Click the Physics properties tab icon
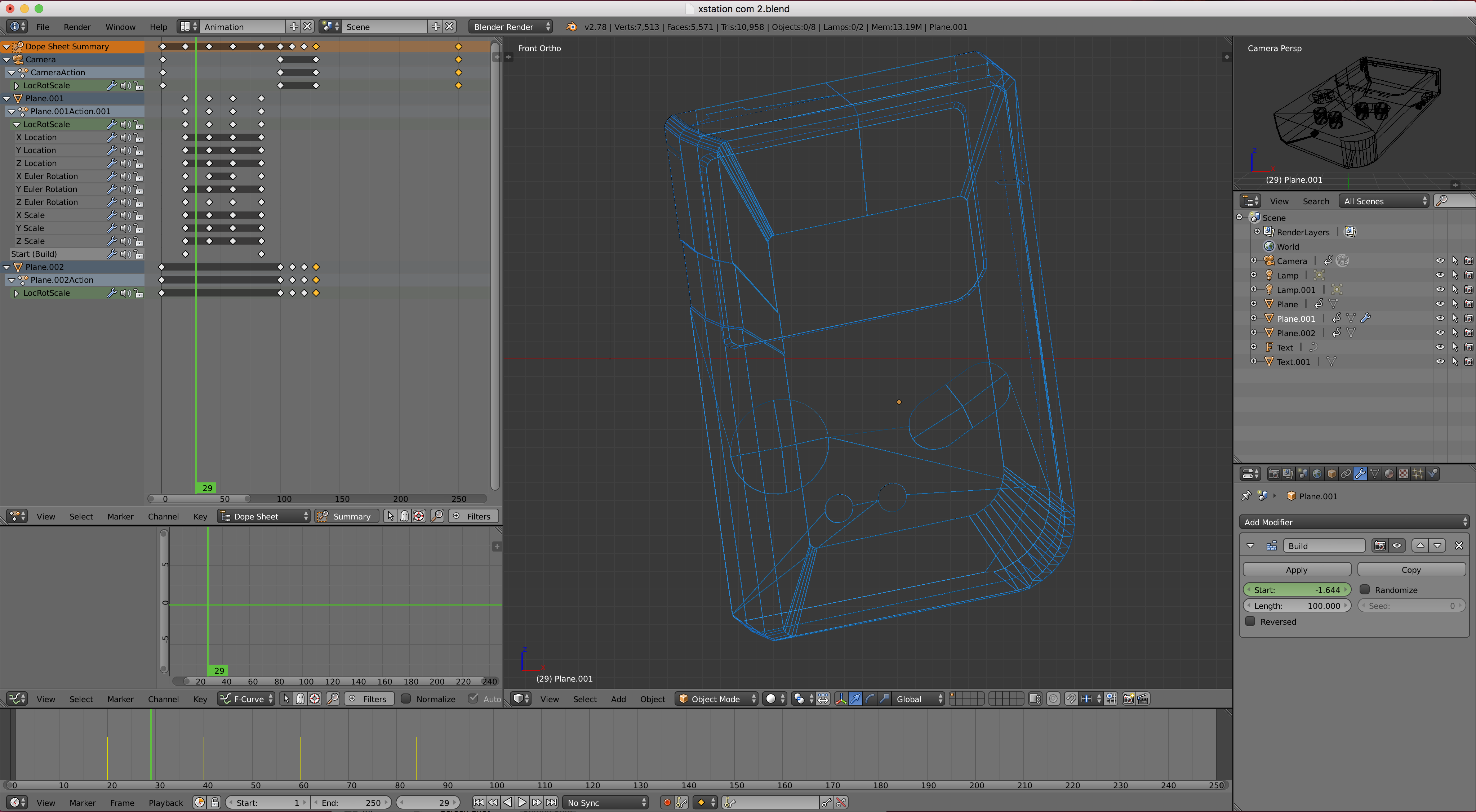The image size is (1476, 812). click(x=1432, y=474)
